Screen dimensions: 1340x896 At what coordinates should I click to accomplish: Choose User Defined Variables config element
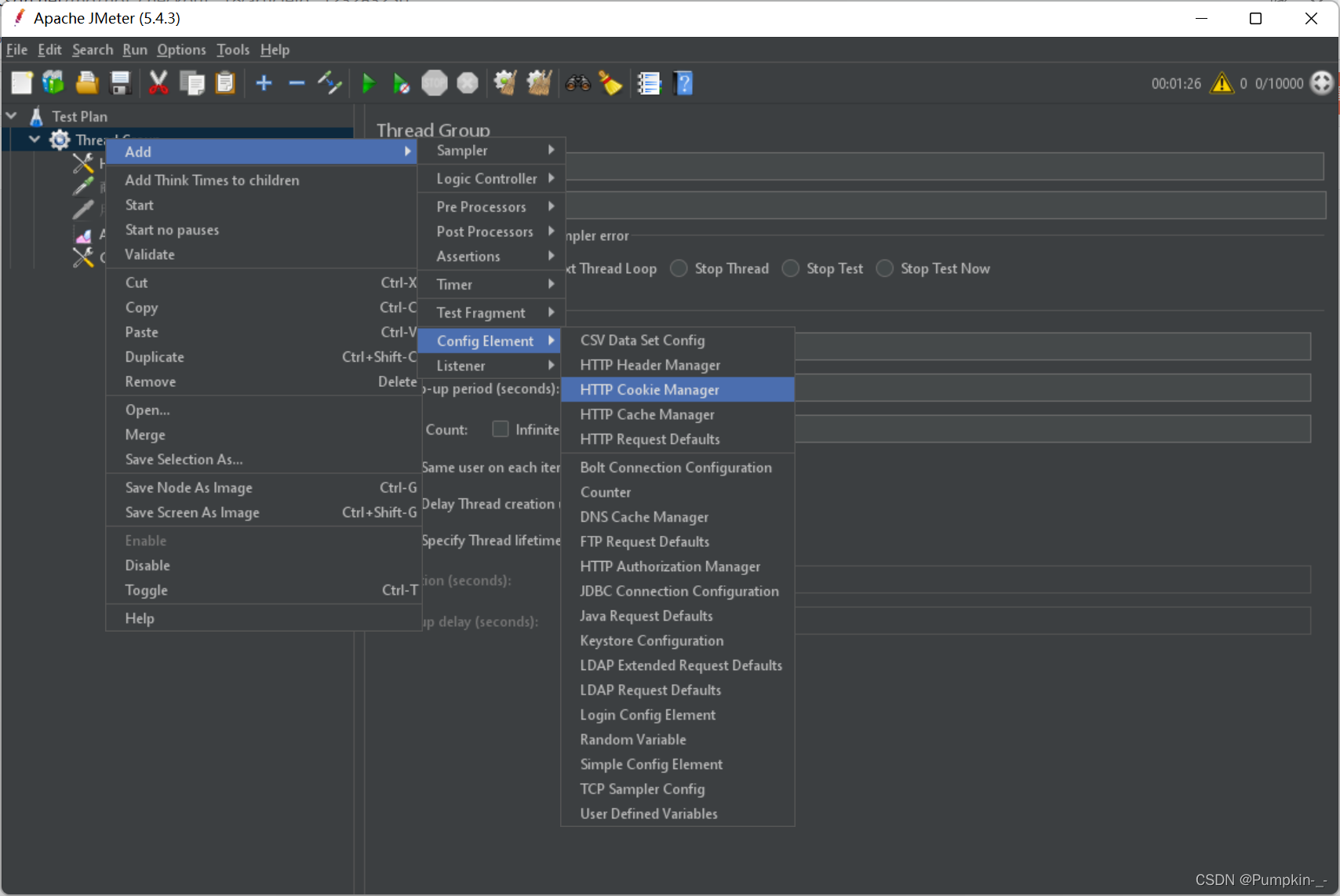pos(678,814)
